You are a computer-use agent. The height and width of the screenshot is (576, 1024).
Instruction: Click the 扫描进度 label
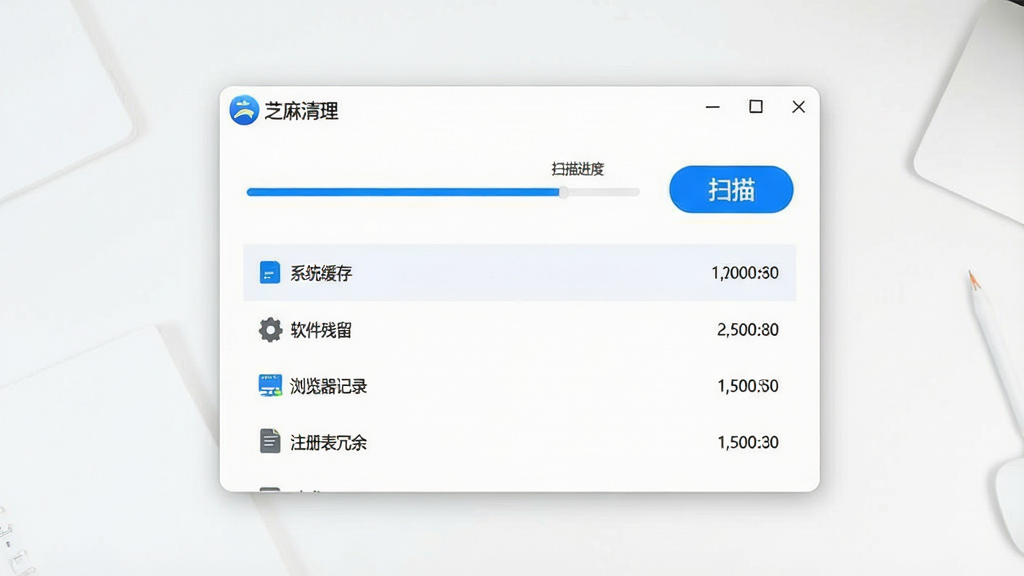coord(577,169)
